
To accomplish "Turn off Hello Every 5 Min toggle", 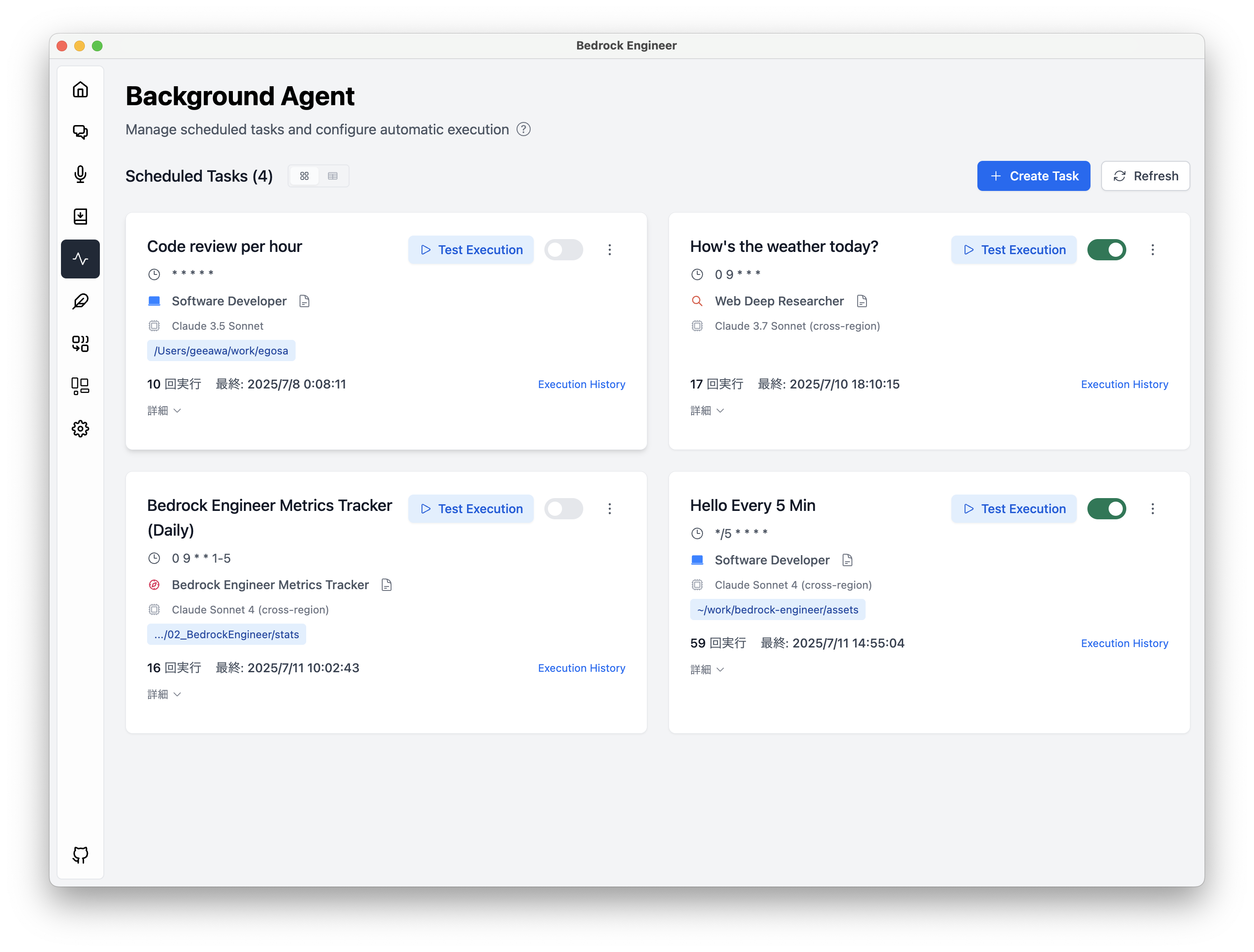I will click(x=1106, y=509).
